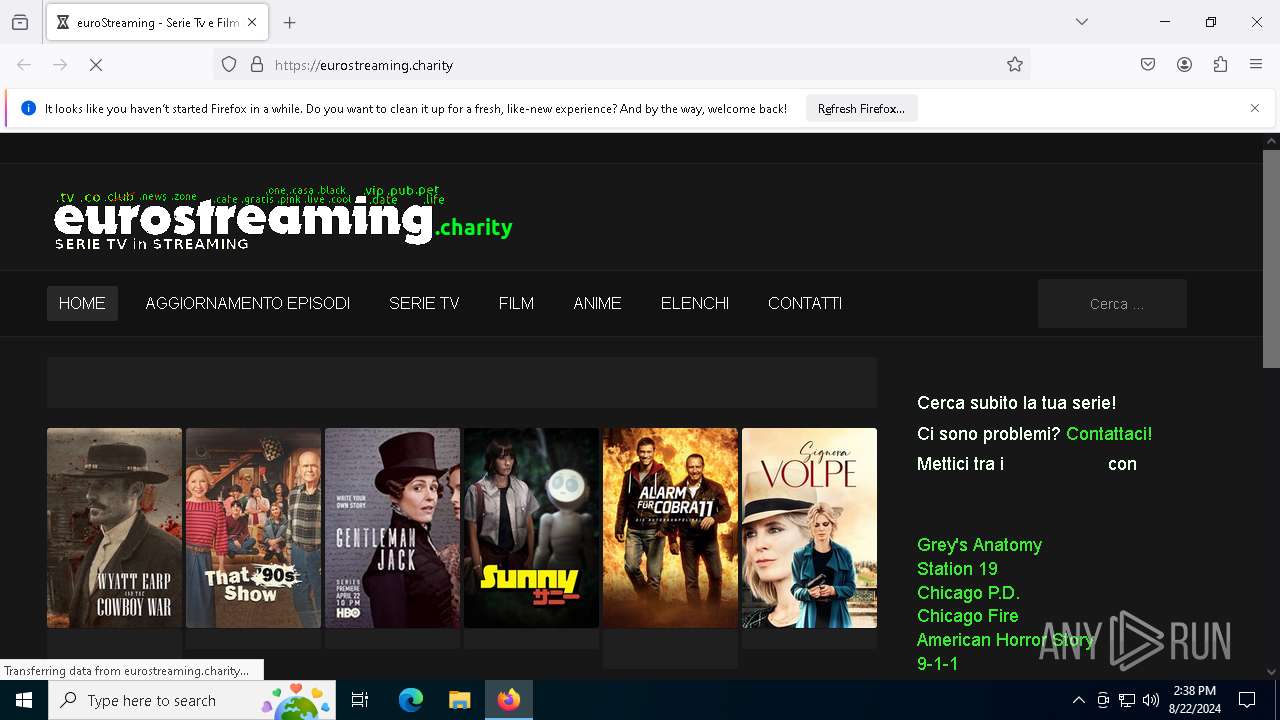Screen dimensions: 1280x720
Task: Open the CONTATTI menu item
Action: click(805, 304)
